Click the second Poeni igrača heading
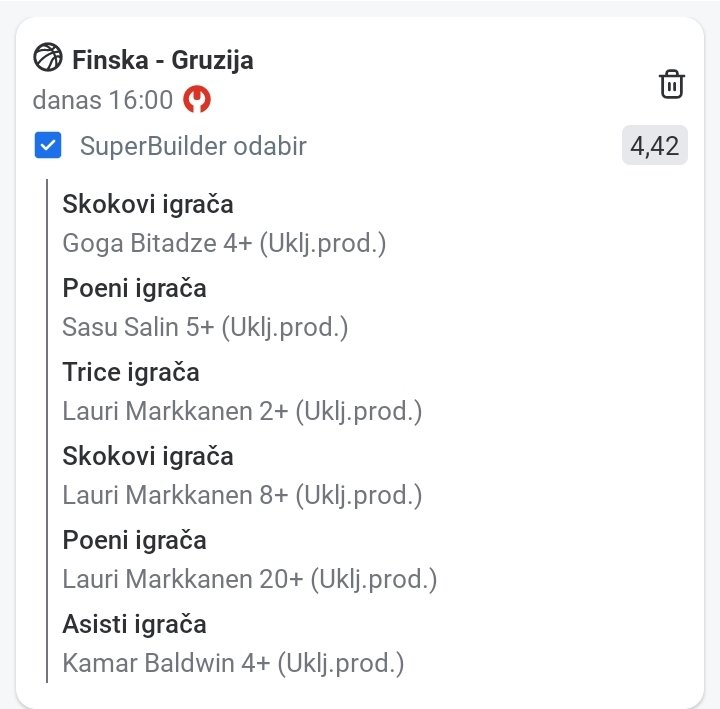The height and width of the screenshot is (709, 720). coord(134,541)
